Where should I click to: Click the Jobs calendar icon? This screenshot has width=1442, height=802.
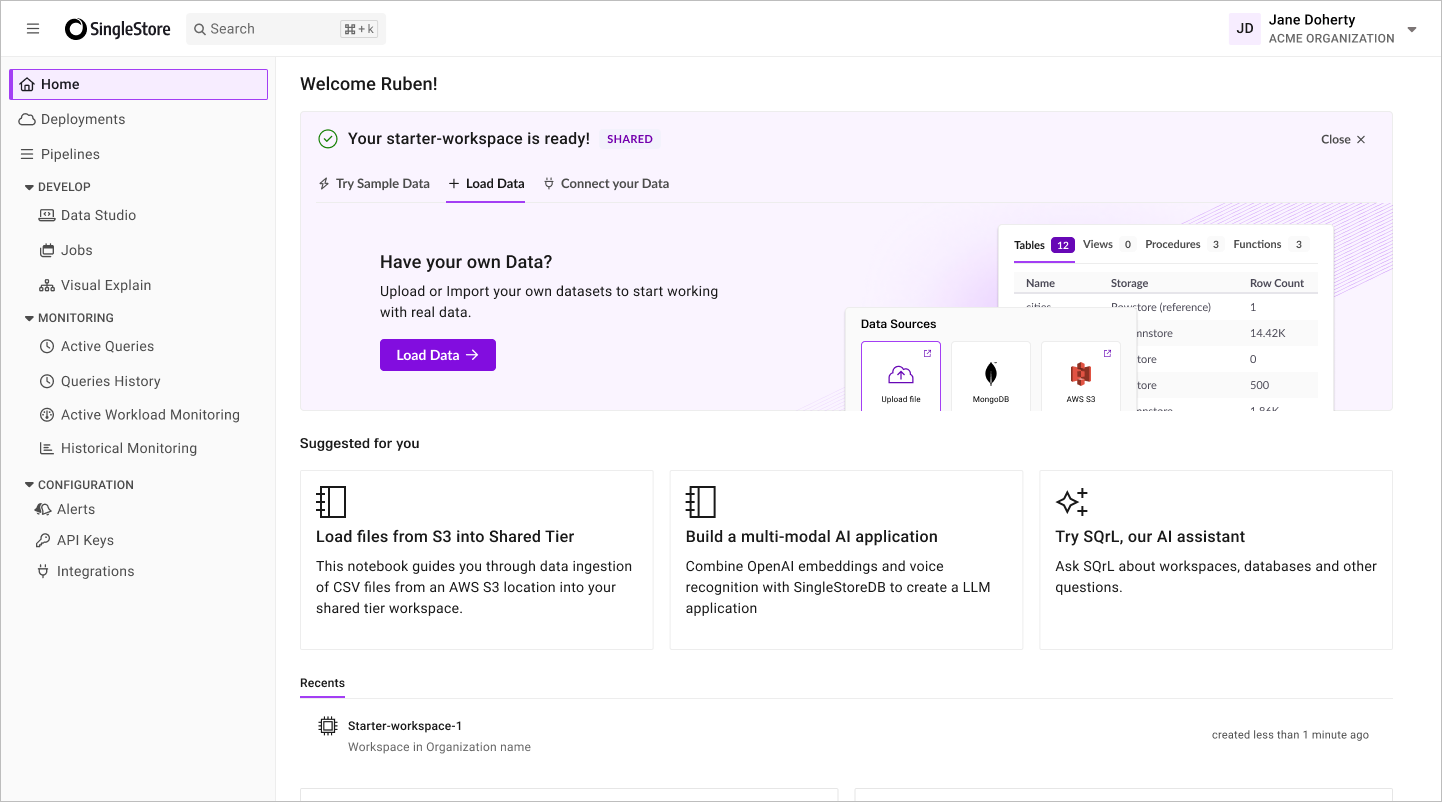[47, 250]
